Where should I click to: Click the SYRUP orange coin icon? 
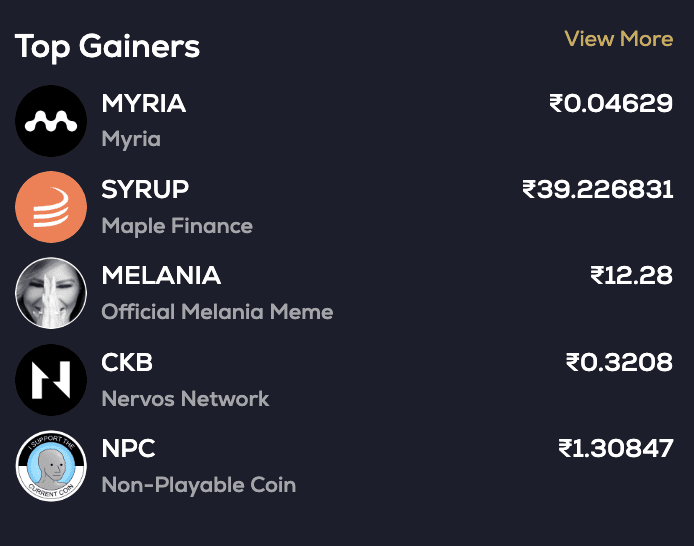(51, 207)
